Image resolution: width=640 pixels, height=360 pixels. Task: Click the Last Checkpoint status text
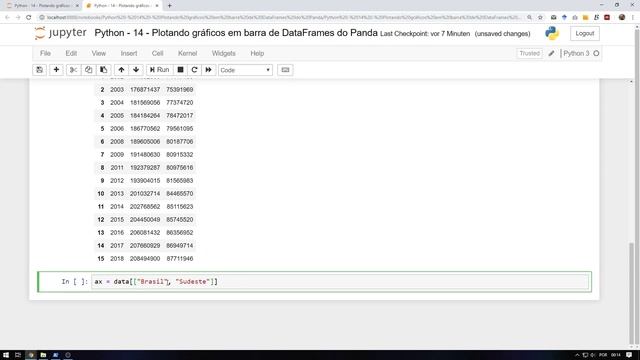(425, 34)
